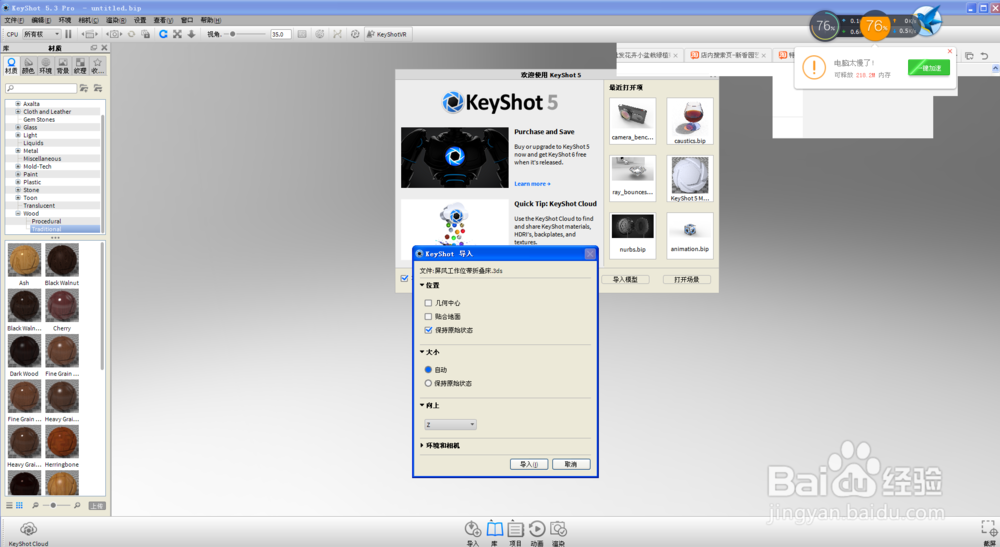Click the Import (导入) button in import dialog
This screenshot has width=1000, height=547.
coord(529,464)
